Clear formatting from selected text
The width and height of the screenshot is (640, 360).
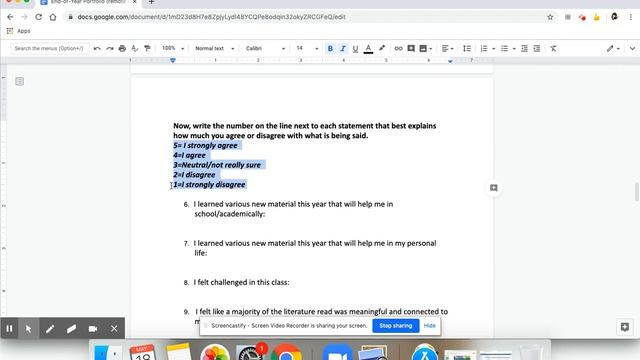click(553, 49)
